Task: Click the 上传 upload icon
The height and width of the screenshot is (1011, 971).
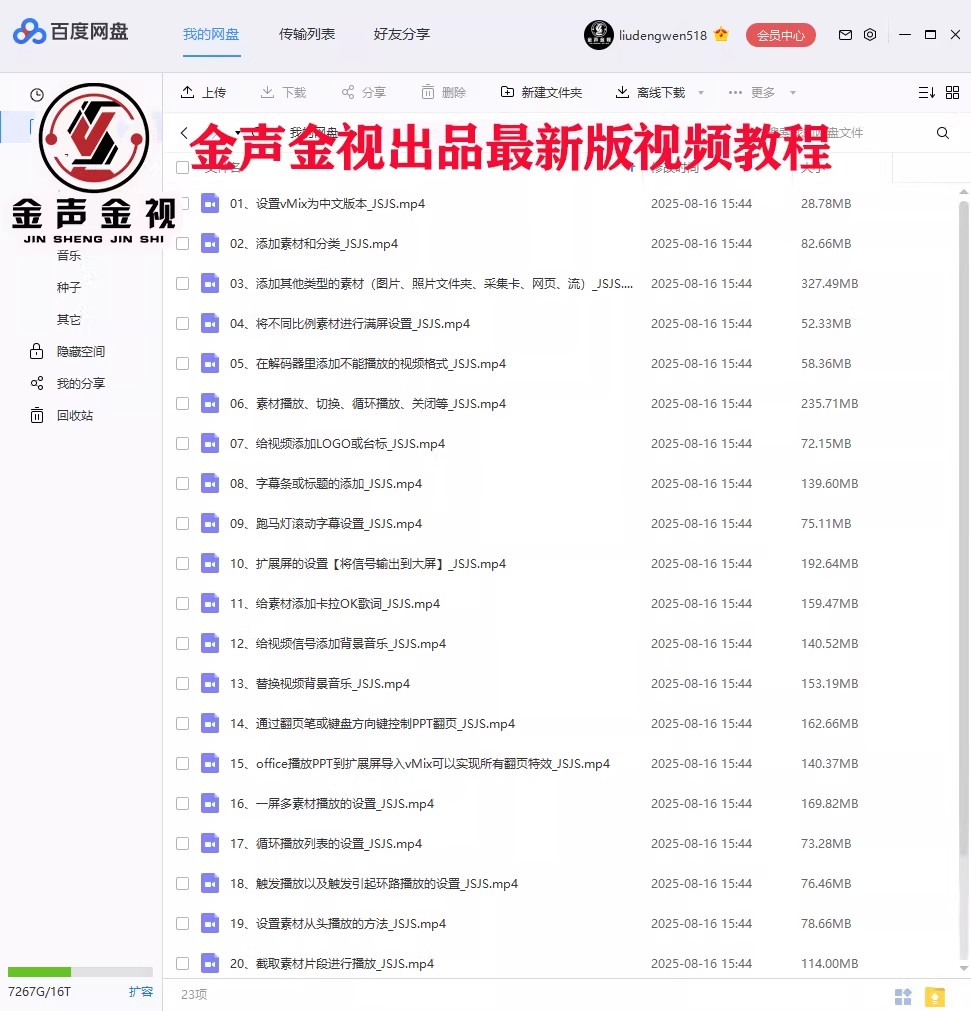Action: (x=187, y=91)
